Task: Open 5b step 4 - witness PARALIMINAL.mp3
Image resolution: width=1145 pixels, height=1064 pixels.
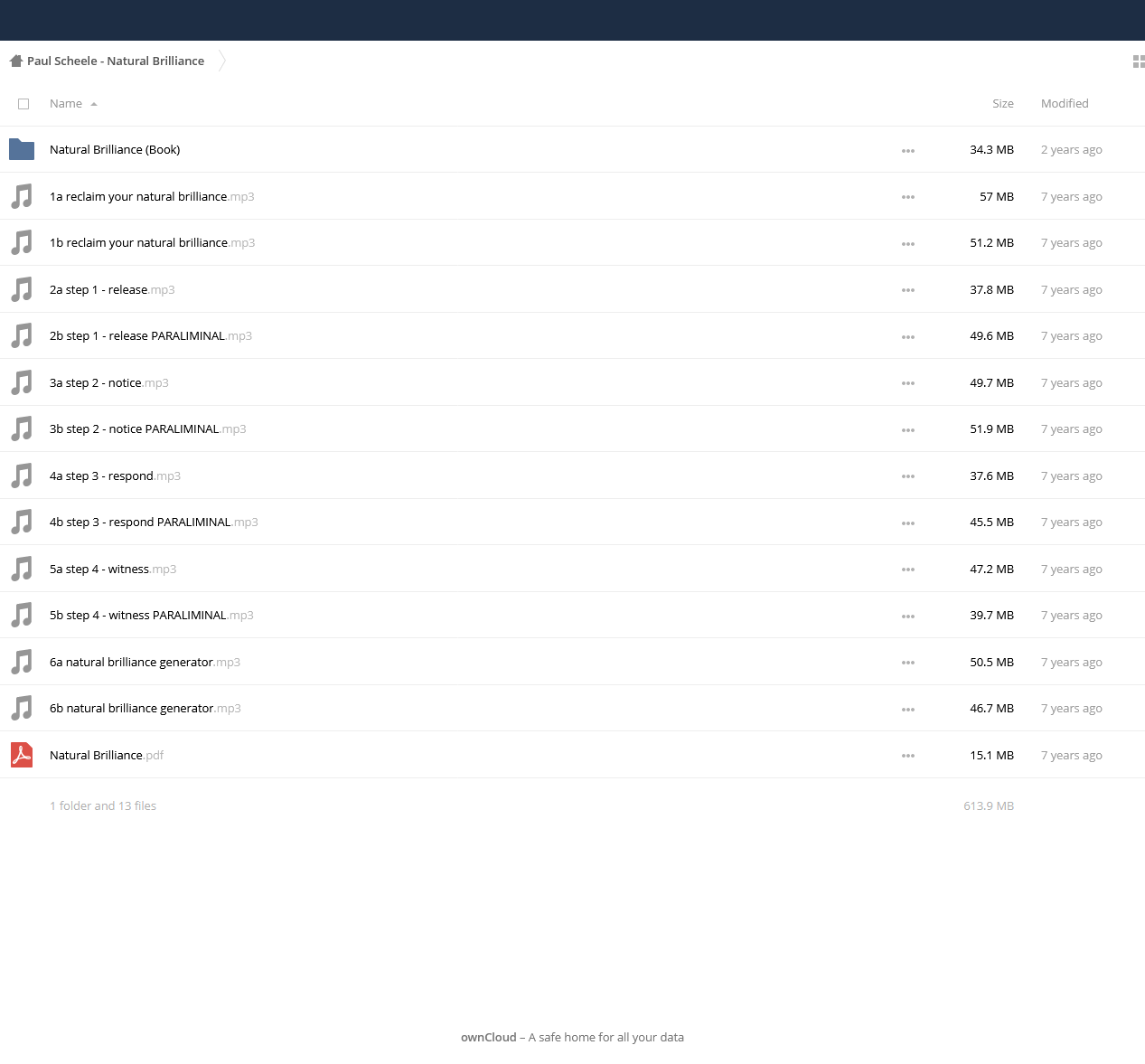Action: (x=152, y=616)
